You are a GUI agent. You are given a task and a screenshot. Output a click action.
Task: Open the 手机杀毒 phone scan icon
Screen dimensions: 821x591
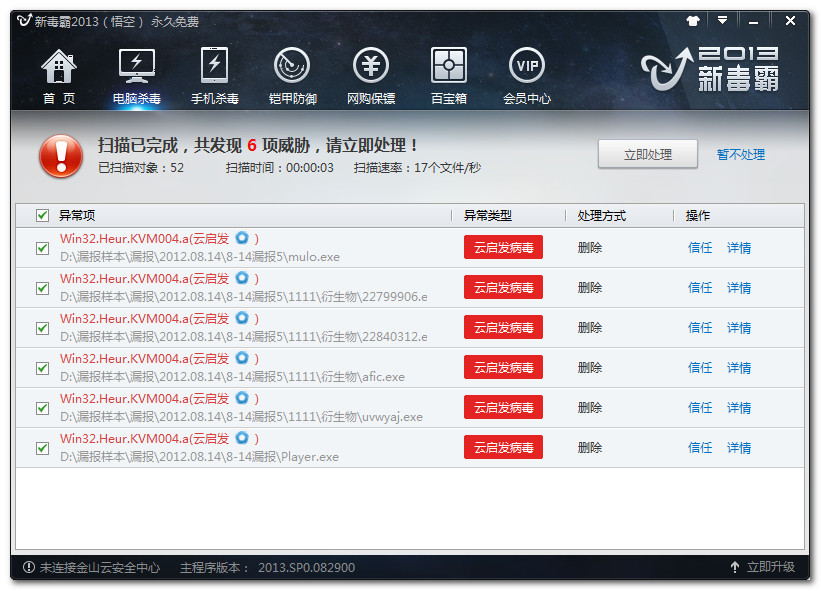(215, 65)
